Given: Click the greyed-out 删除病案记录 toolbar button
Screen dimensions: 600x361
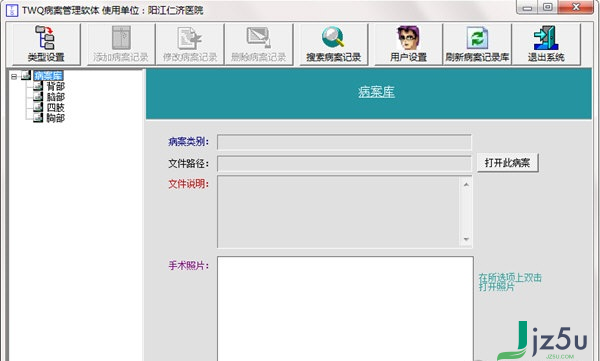Looking at the screenshot, I should click(259, 44).
